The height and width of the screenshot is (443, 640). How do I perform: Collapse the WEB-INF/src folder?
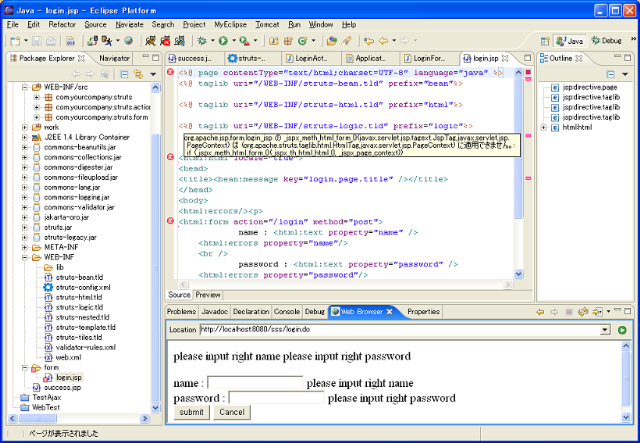click(25, 87)
